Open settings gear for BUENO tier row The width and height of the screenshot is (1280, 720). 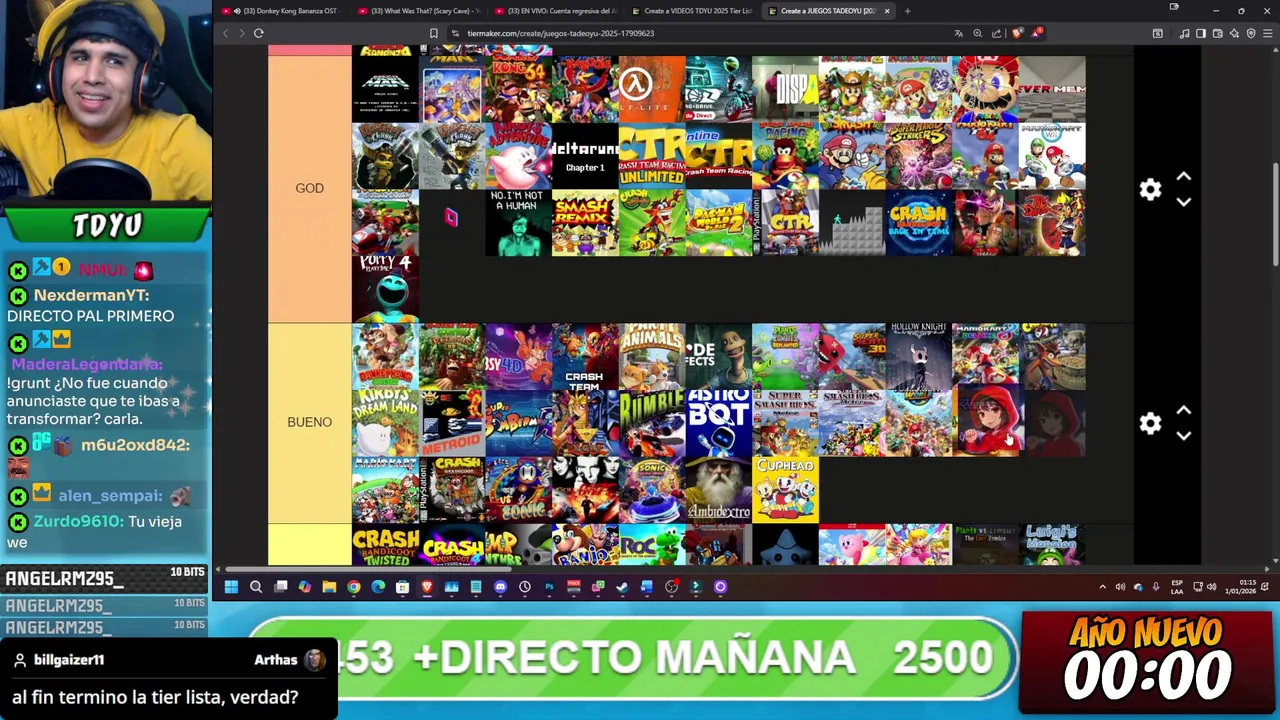pyautogui.click(x=1150, y=423)
